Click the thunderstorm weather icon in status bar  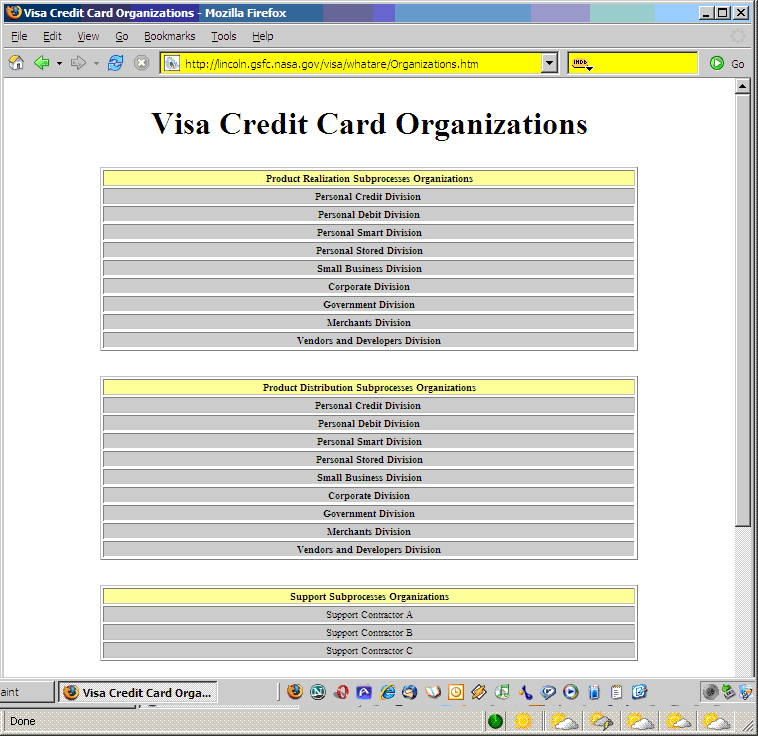[601, 721]
